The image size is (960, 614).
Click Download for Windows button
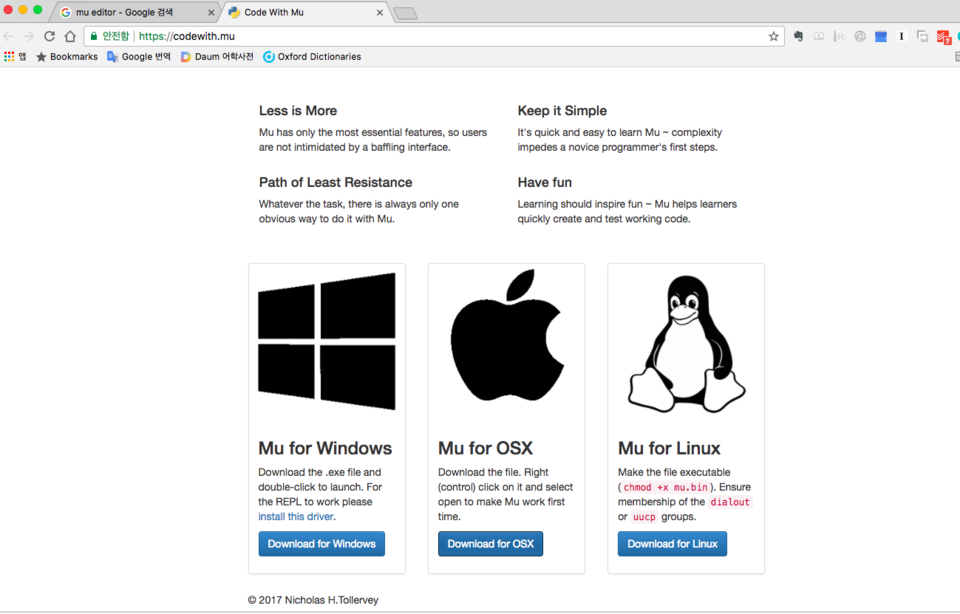click(321, 544)
